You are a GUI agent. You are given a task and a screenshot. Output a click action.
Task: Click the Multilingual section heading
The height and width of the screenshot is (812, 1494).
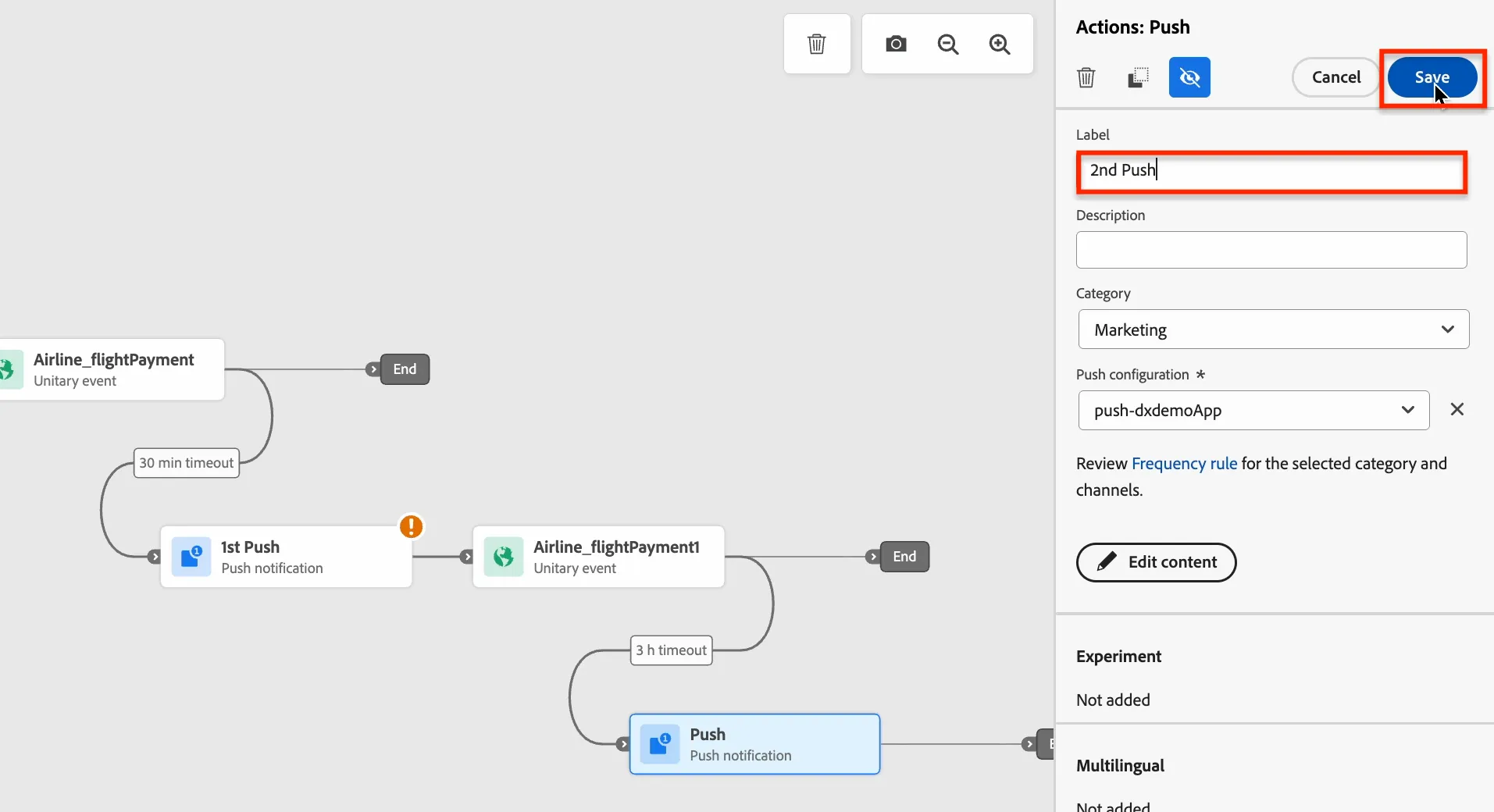pos(1120,766)
